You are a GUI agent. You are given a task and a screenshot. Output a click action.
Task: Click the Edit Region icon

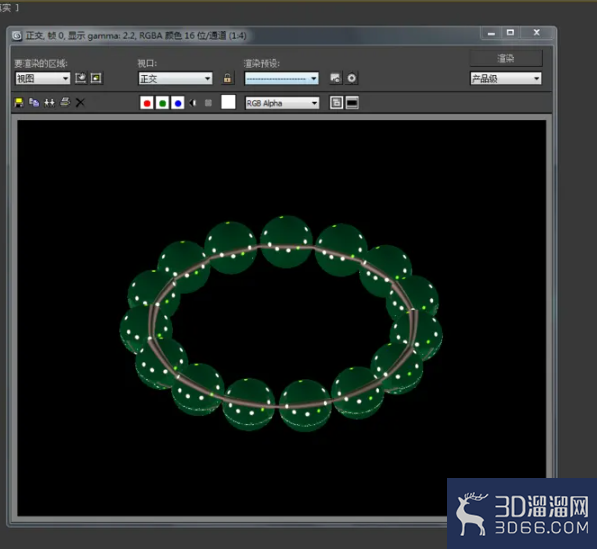point(81,78)
